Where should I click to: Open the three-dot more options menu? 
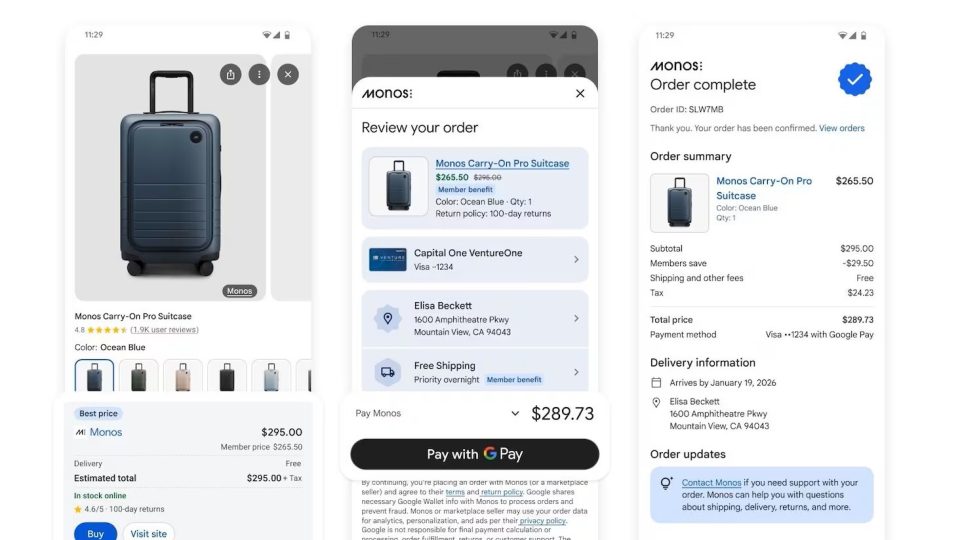(x=259, y=74)
